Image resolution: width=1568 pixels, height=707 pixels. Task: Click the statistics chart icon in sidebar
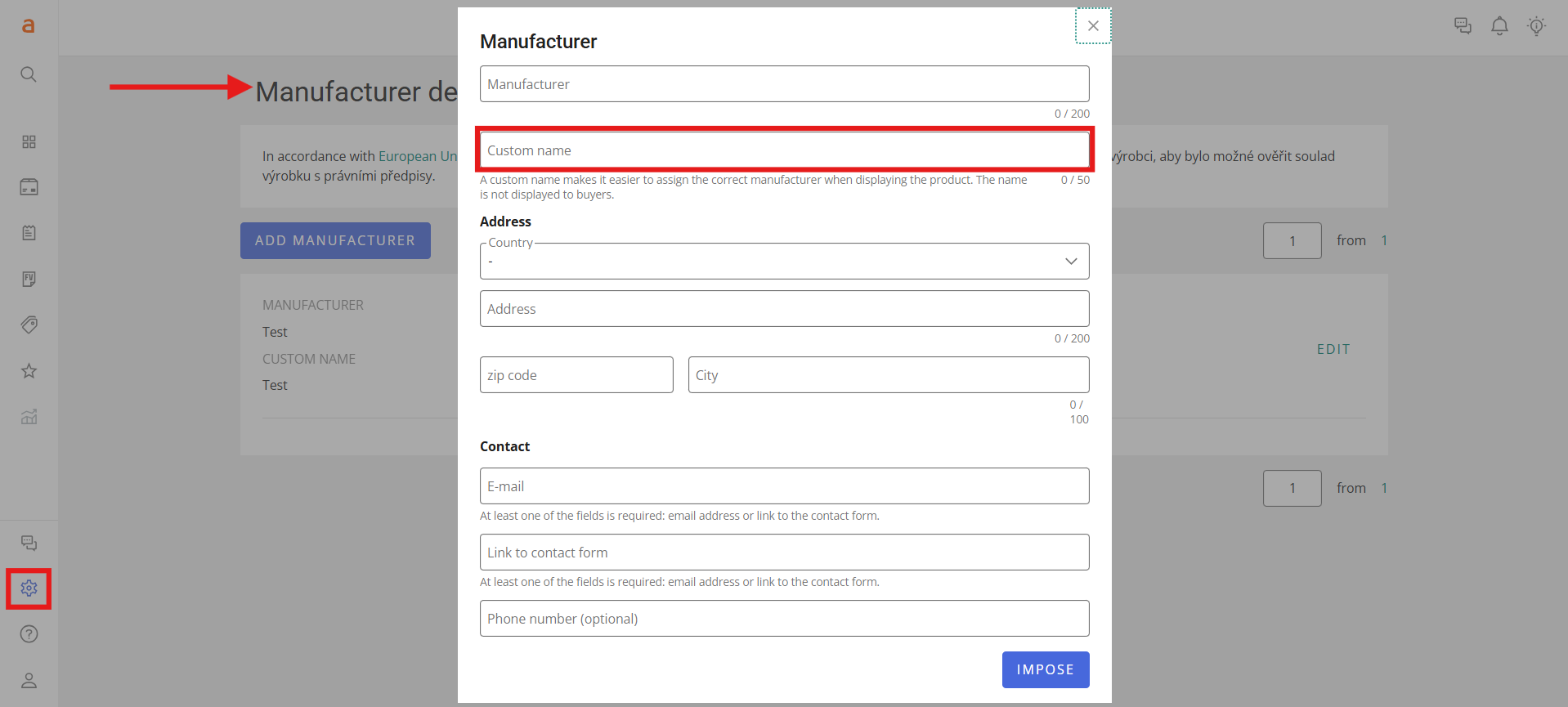point(29,417)
